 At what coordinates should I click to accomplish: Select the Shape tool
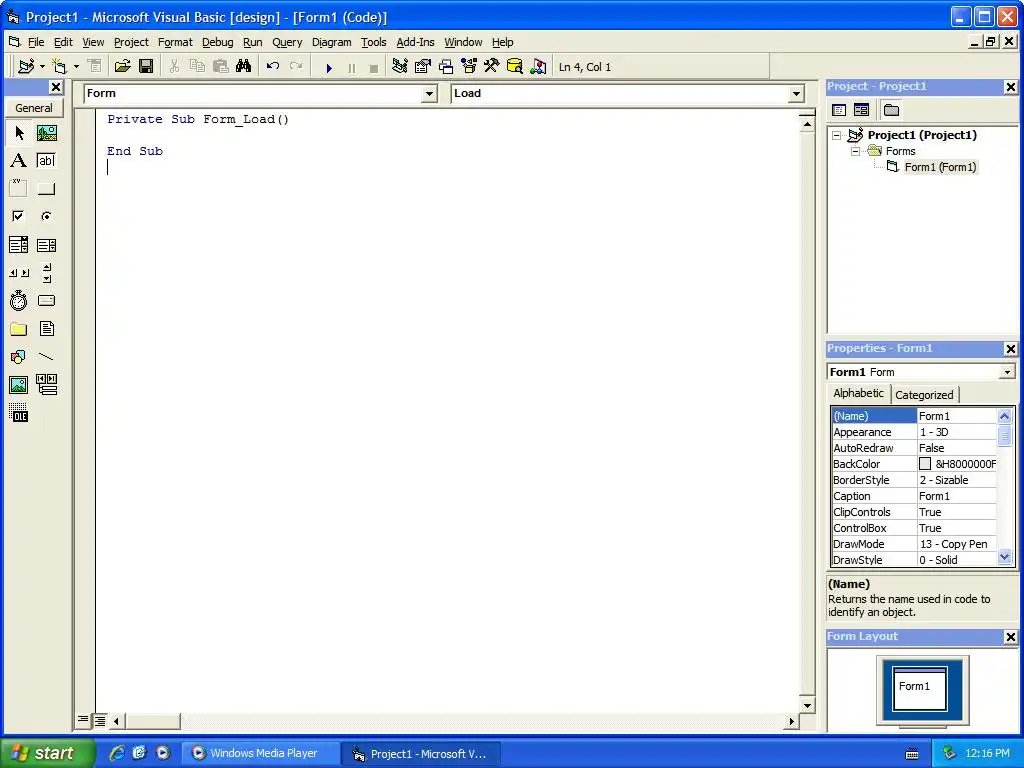(x=19, y=357)
